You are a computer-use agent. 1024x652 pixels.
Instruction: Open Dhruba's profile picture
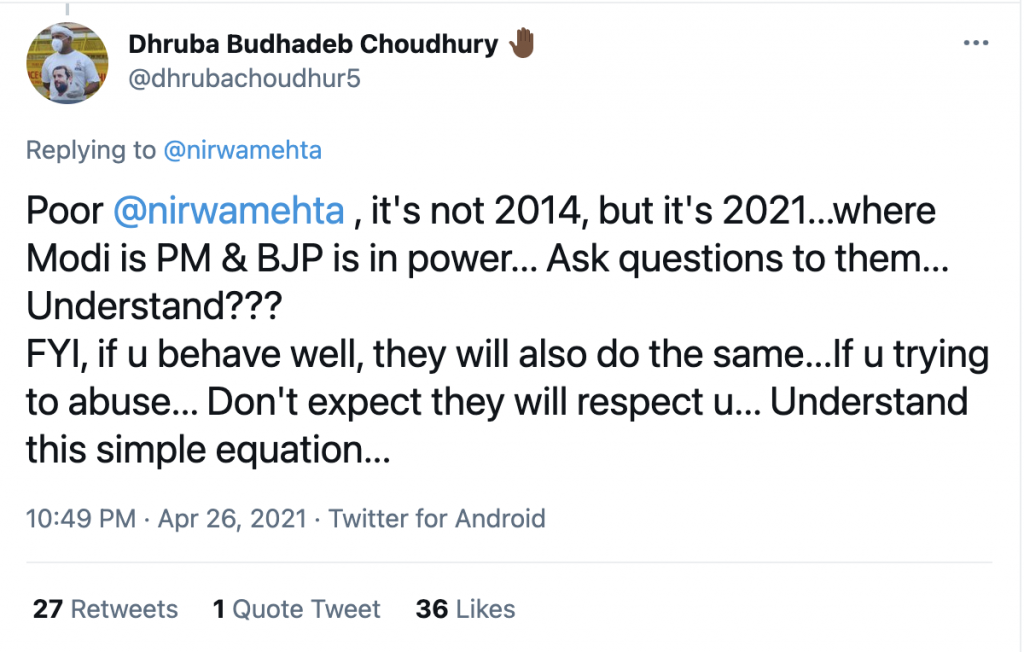[x=67, y=63]
